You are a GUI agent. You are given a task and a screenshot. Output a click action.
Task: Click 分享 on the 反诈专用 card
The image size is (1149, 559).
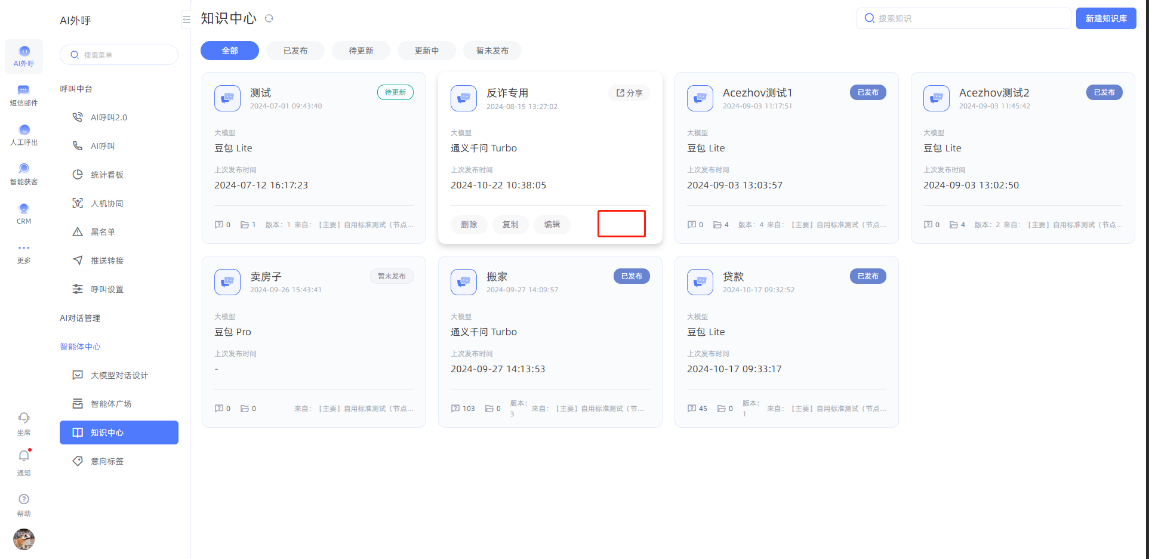(x=629, y=93)
